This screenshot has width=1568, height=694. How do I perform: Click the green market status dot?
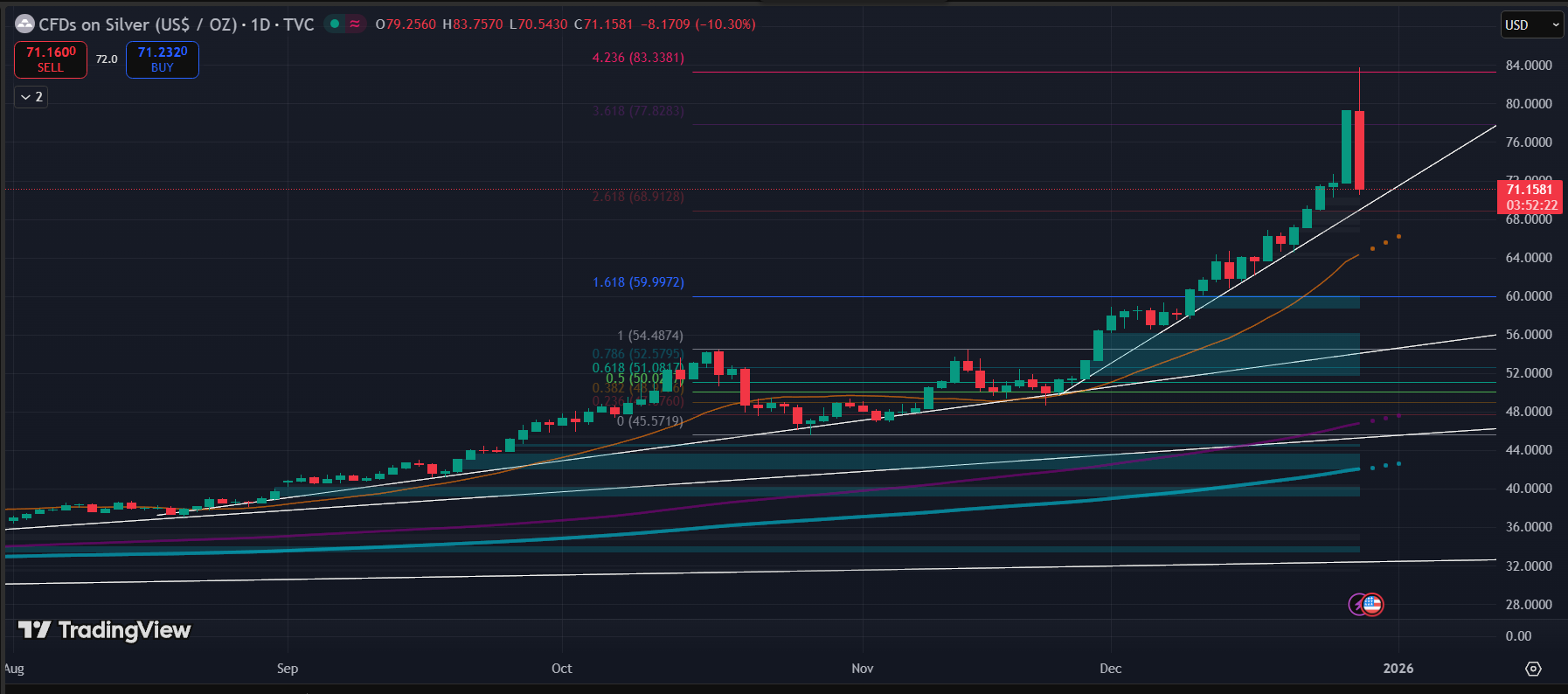334,24
